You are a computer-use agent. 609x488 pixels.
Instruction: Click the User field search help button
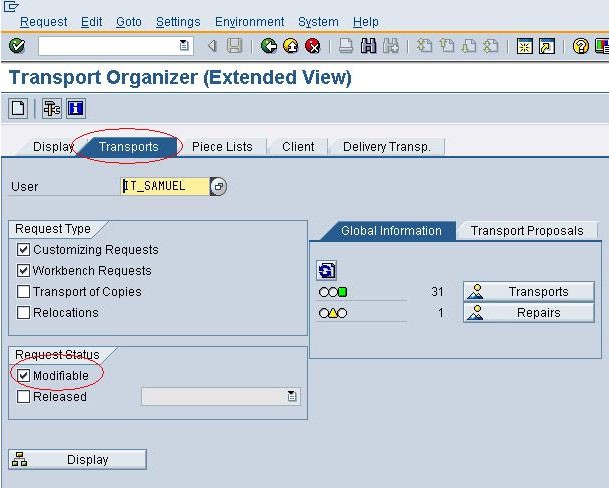[x=218, y=186]
